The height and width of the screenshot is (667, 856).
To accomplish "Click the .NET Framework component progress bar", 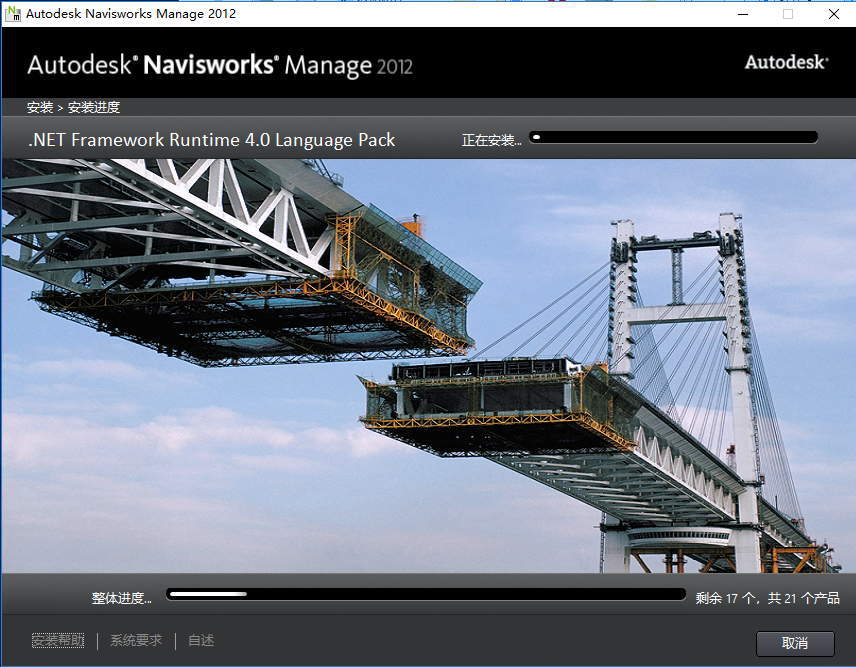I will (674, 137).
